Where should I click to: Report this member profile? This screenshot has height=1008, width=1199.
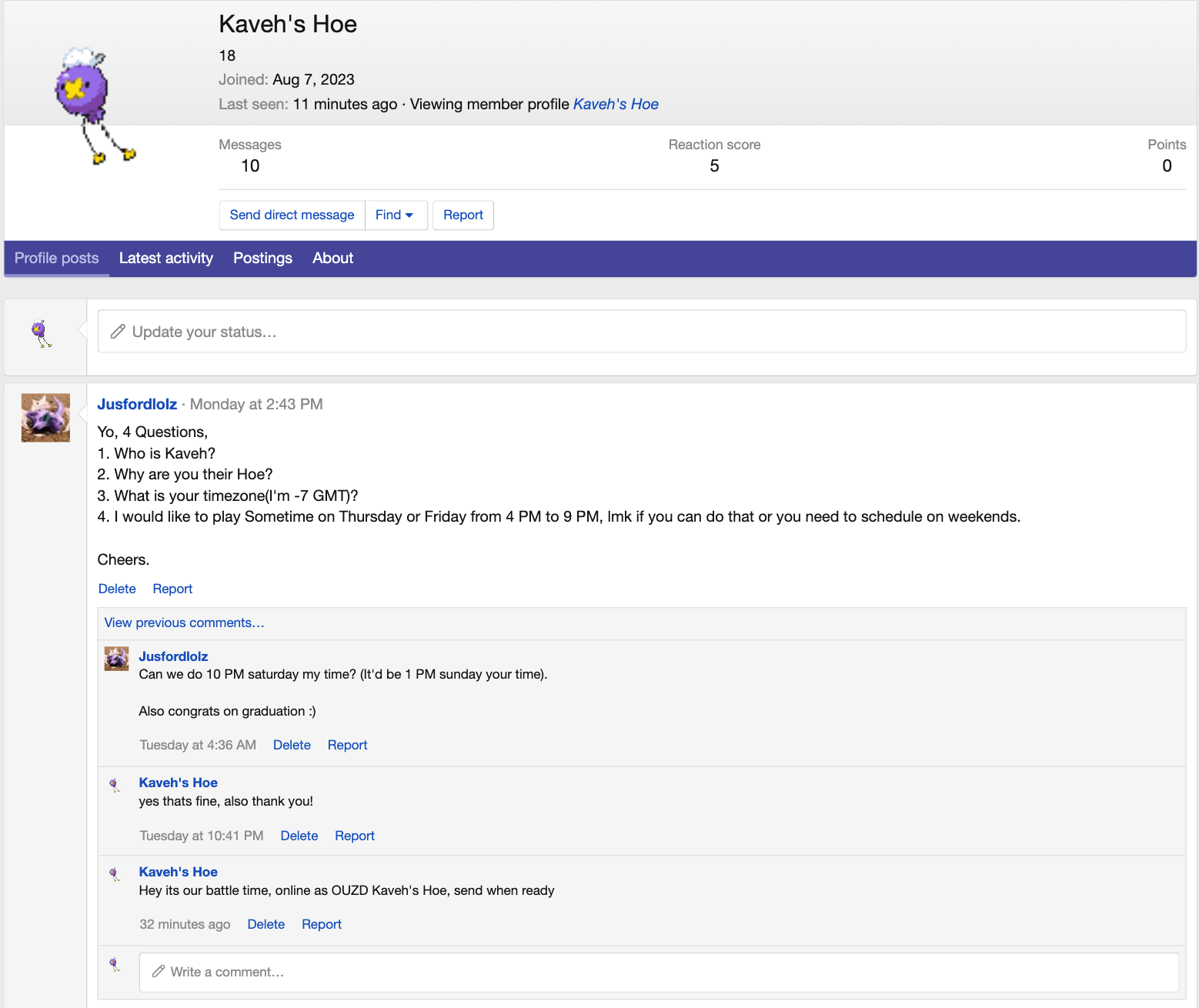(x=463, y=215)
